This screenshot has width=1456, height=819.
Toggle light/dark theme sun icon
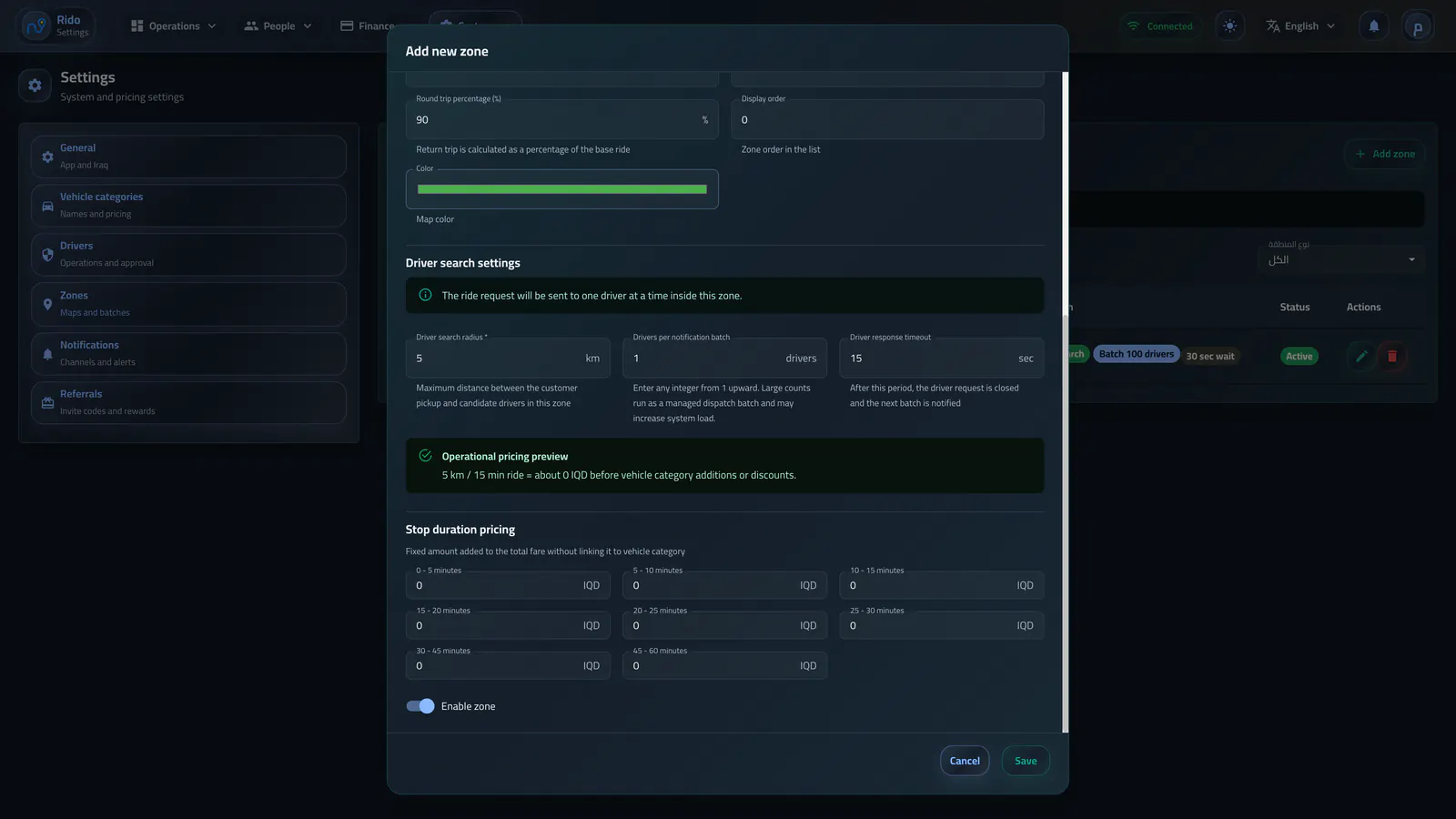[x=1229, y=26]
